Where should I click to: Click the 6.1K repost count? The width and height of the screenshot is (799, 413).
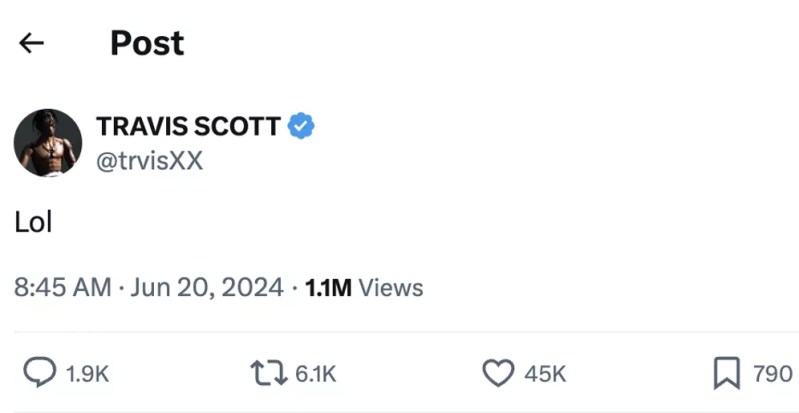(316, 374)
